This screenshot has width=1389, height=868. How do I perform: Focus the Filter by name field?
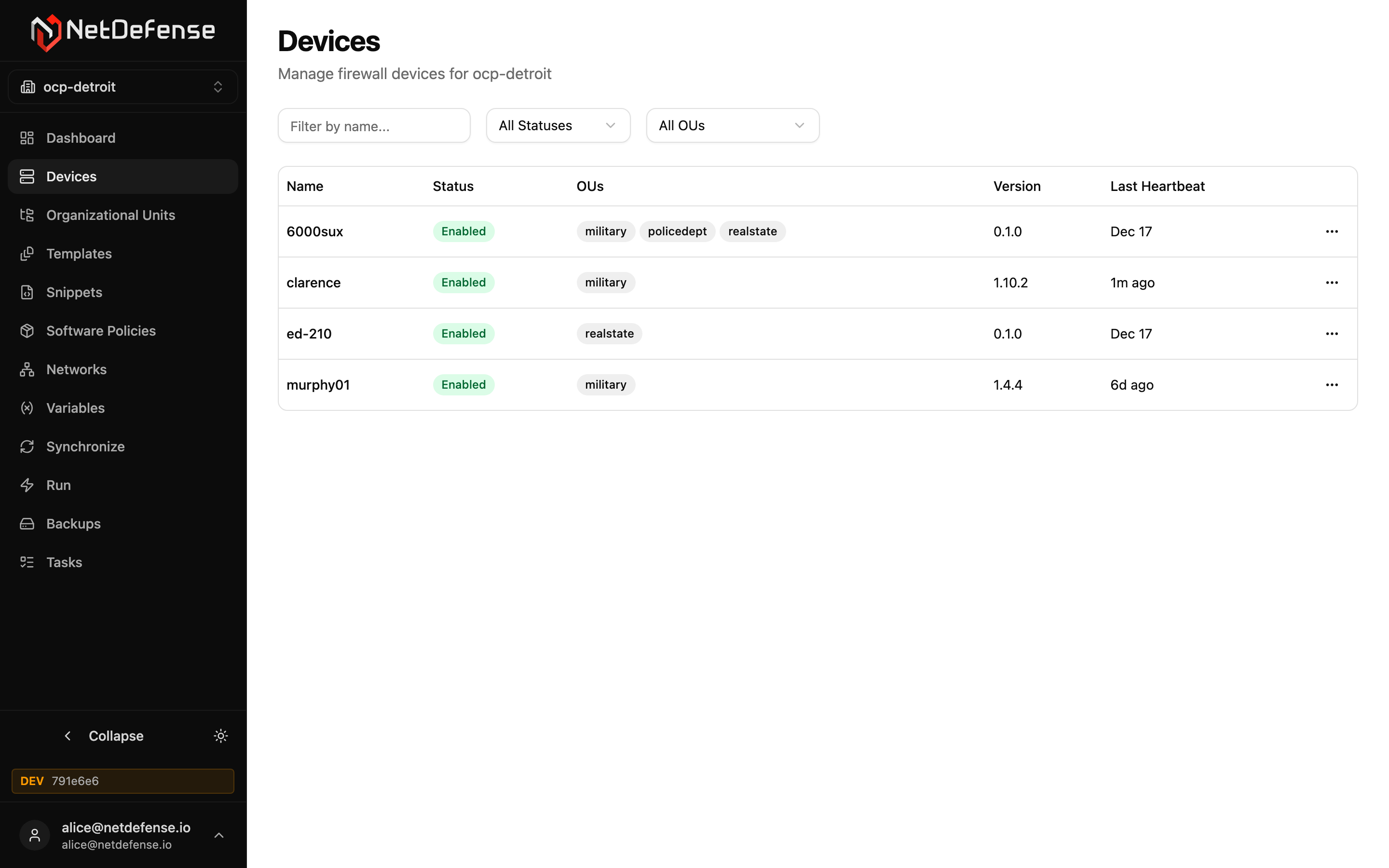click(x=374, y=125)
